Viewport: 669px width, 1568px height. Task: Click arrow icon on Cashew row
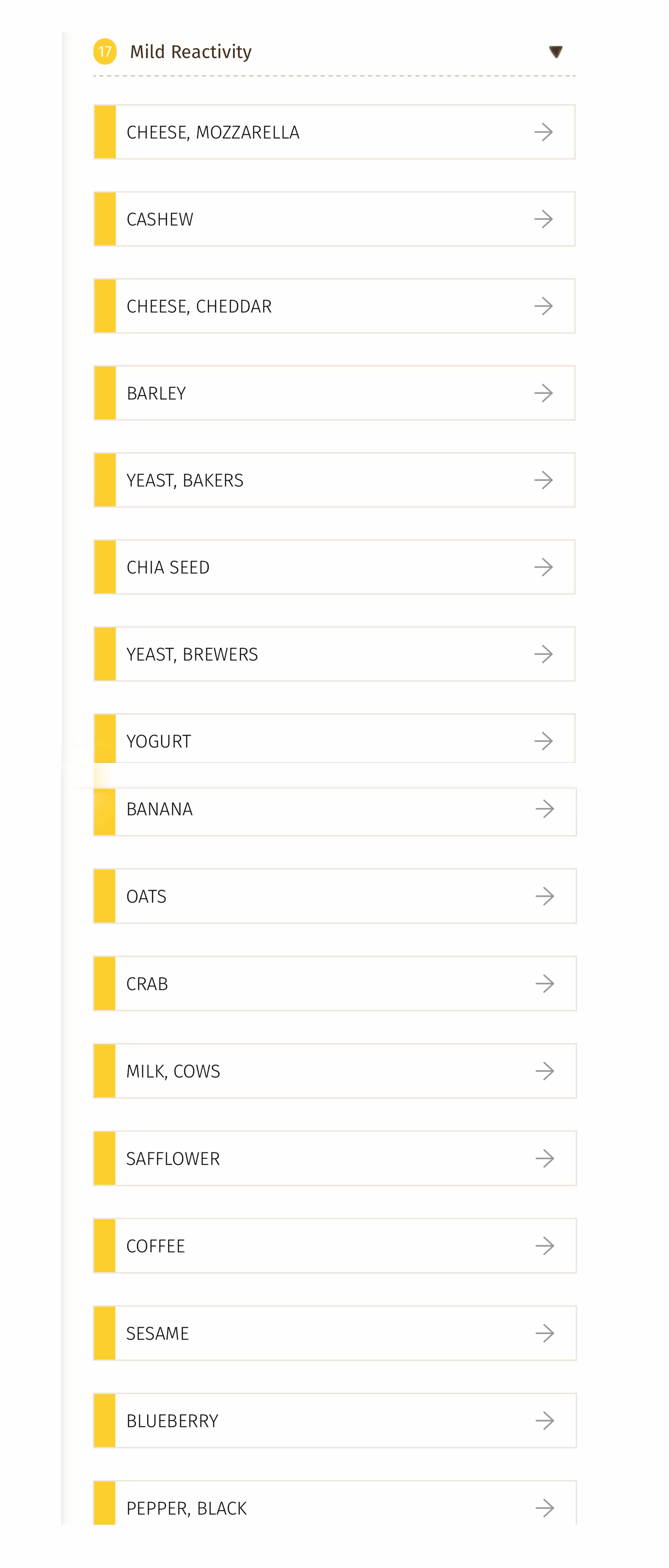tap(543, 219)
